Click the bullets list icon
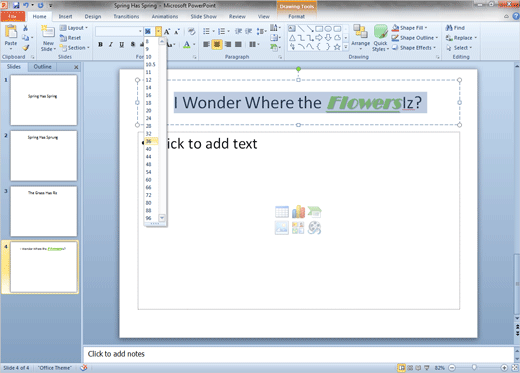This screenshot has width=520, height=373. pyautogui.click(x=206, y=31)
